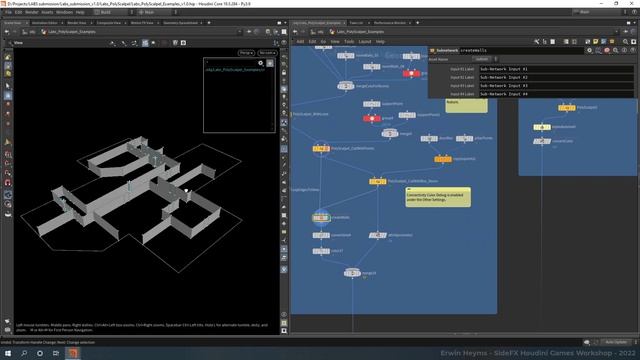
Task: Click the parameter pane search magnifier
Action: pyautogui.click(x=616, y=50)
